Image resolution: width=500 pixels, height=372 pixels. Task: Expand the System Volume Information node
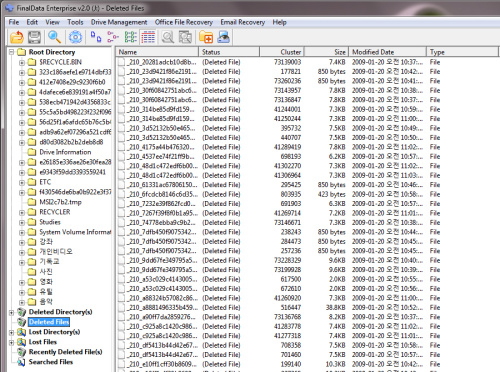coord(22,232)
